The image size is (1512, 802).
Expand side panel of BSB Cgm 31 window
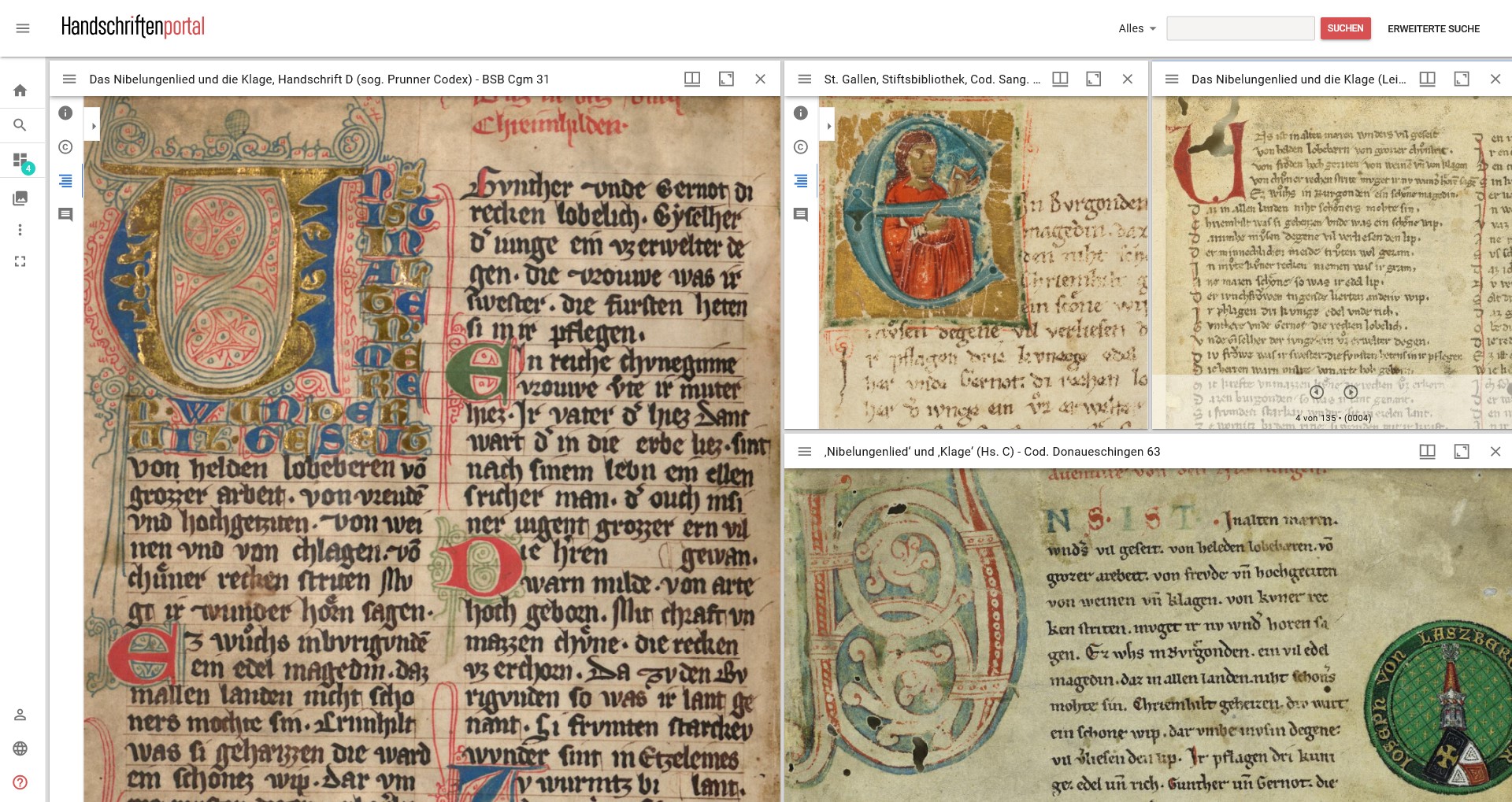click(93, 126)
